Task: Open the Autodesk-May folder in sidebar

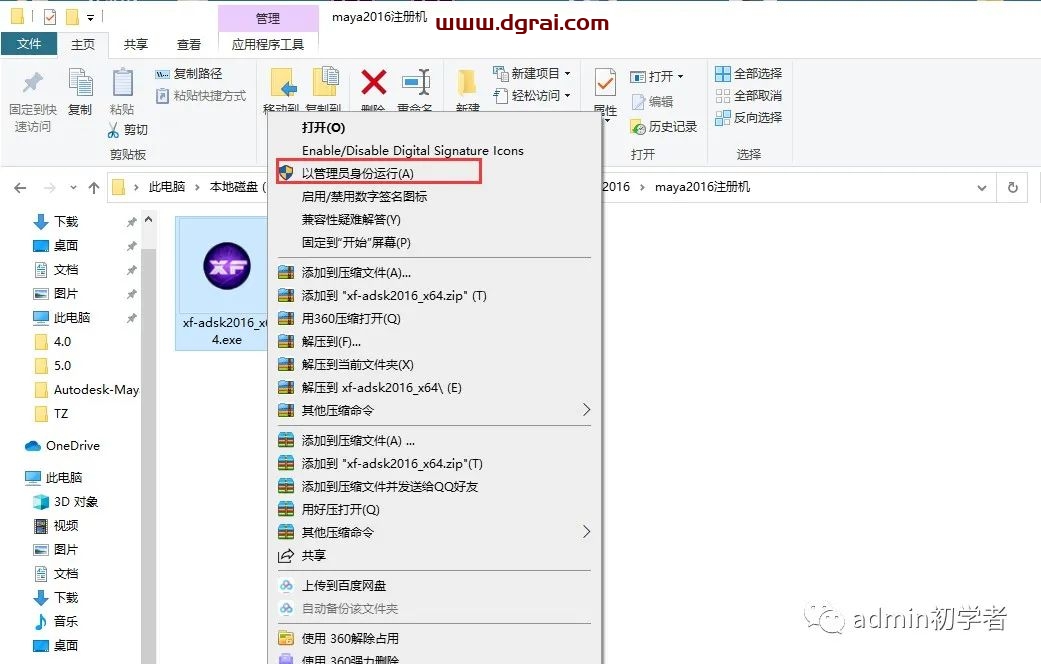Action: [x=86, y=390]
